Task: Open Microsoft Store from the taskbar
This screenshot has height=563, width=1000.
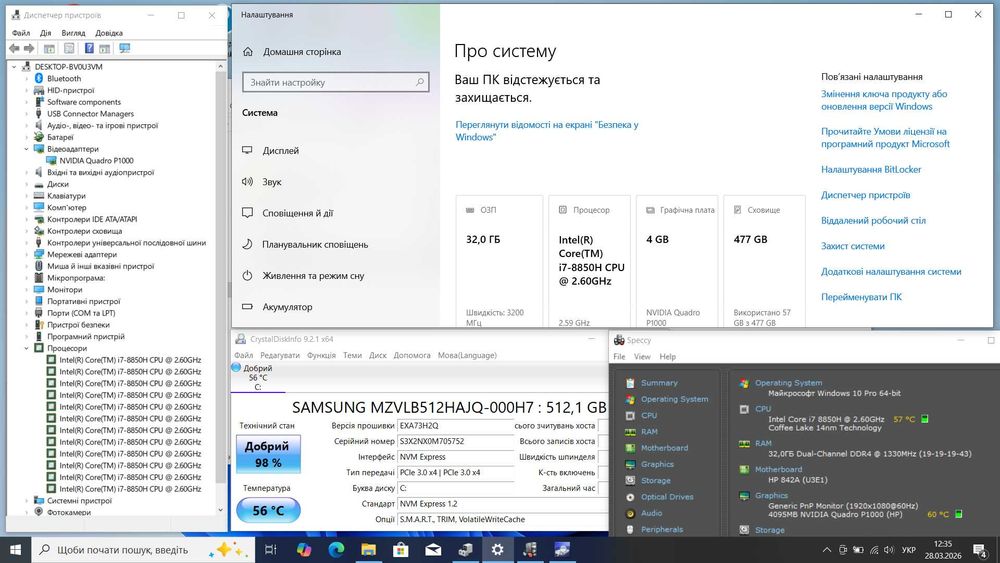Action: tap(401, 549)
